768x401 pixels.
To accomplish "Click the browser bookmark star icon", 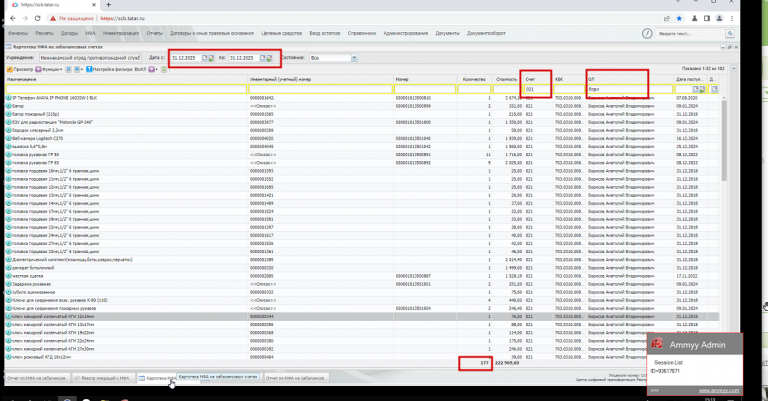I will coord(679,18).
